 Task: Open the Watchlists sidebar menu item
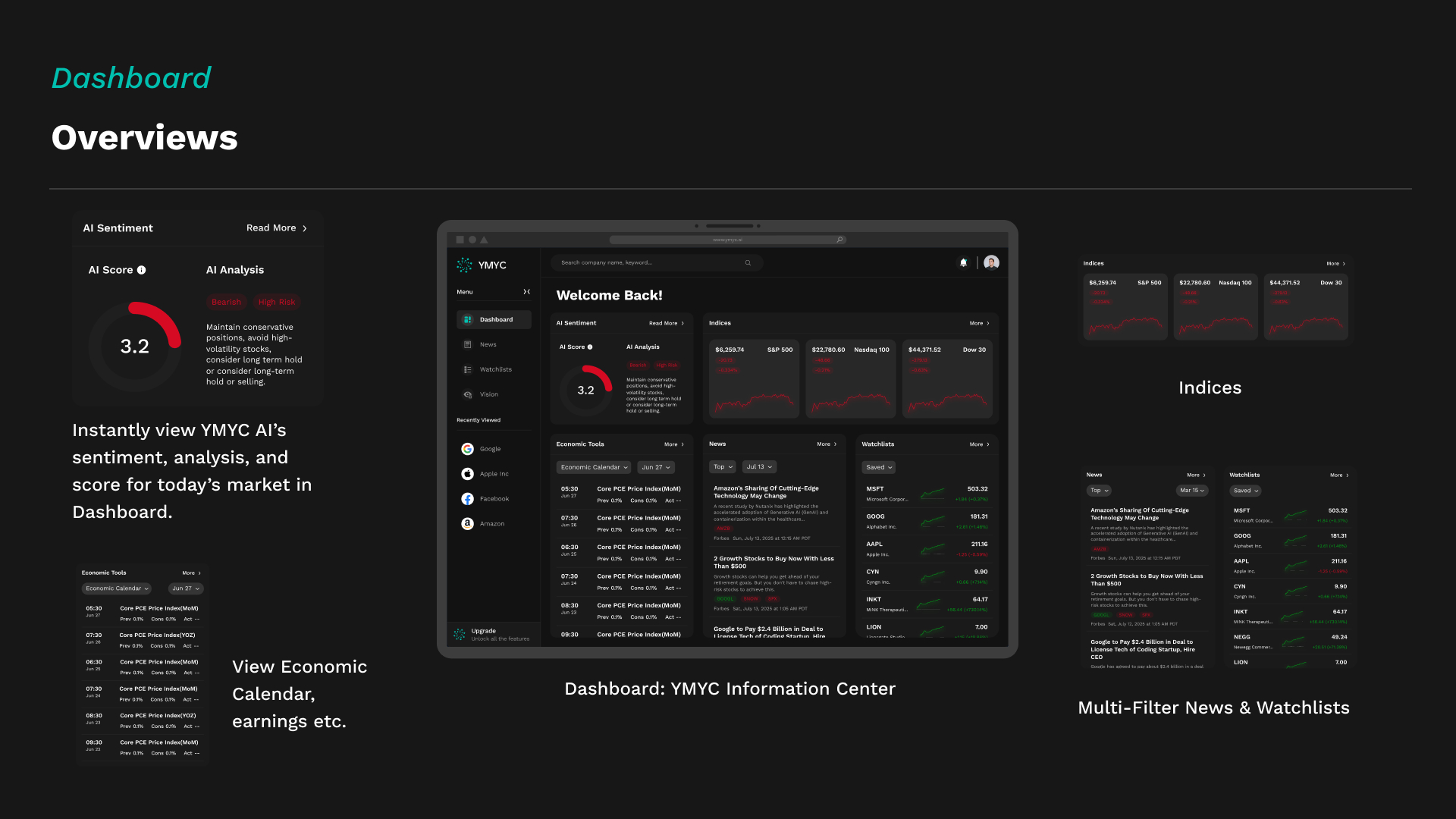tap(494, 369)
